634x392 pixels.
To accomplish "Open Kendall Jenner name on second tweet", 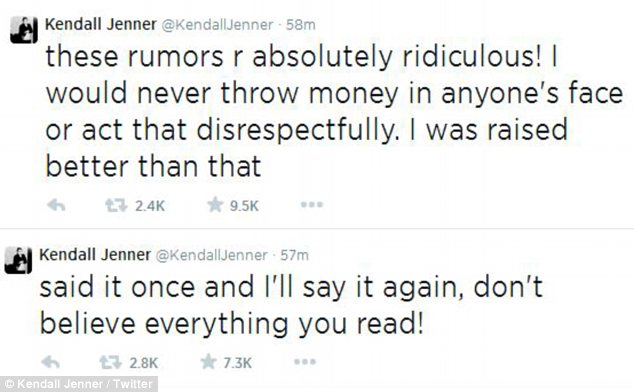I will click(x=95, y=255).
